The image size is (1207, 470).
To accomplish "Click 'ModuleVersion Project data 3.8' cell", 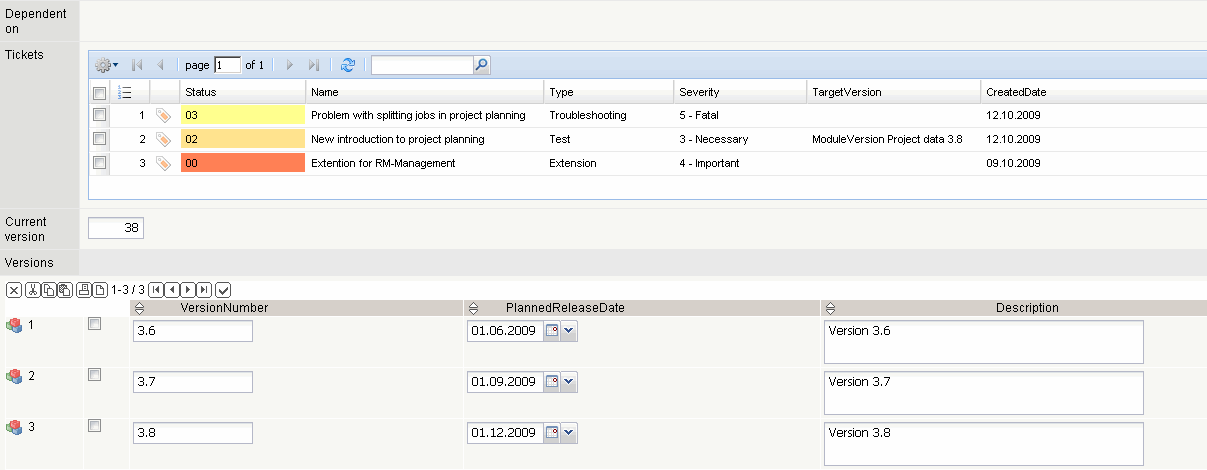I will (x=887, y=139).
